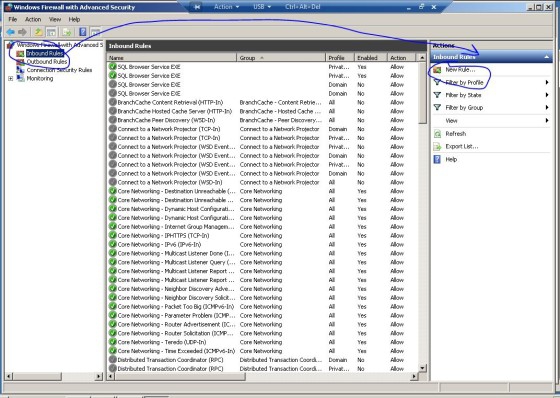
Task: Click status icon of Core Networking - Teredo (UDP-In)
Action: pyautogui.click(x=113, y=342)
